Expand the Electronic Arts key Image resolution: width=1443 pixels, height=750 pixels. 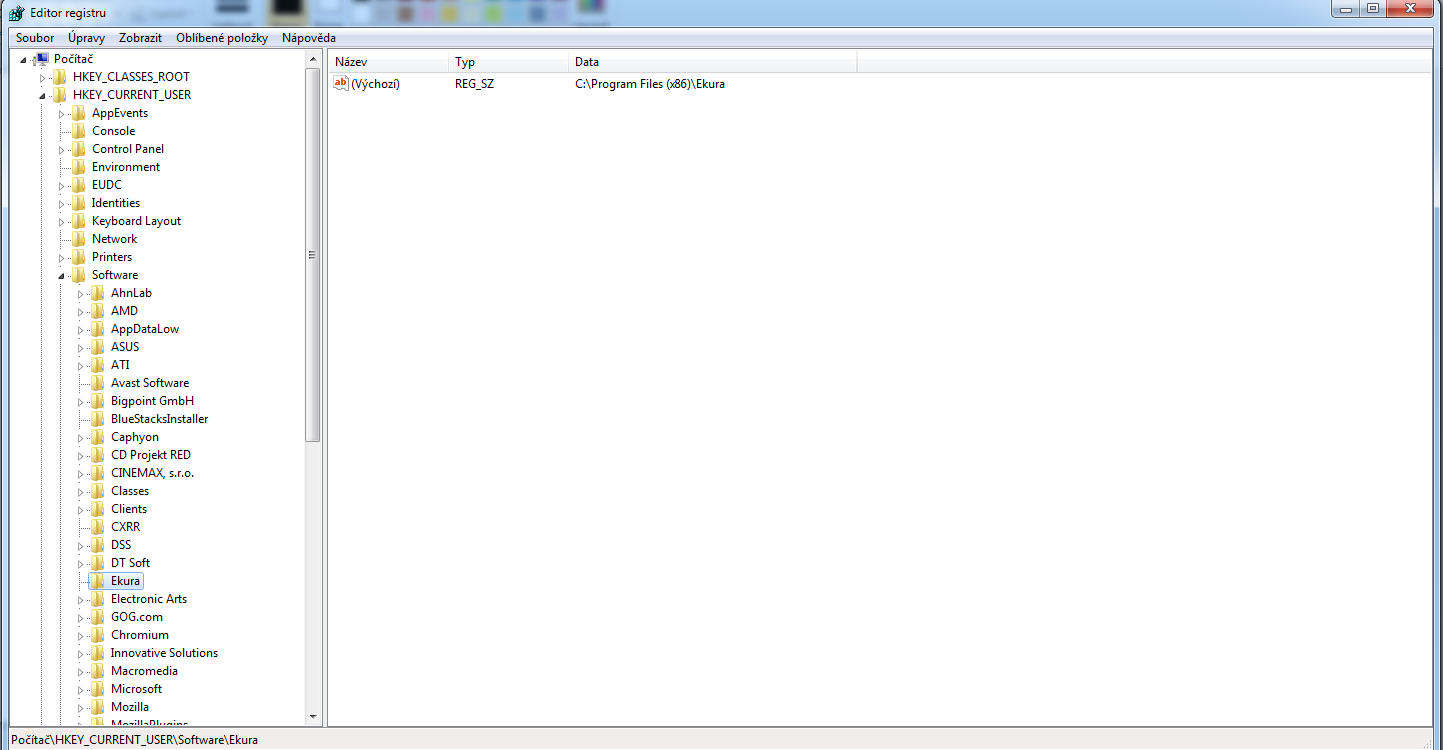point(81,600)
